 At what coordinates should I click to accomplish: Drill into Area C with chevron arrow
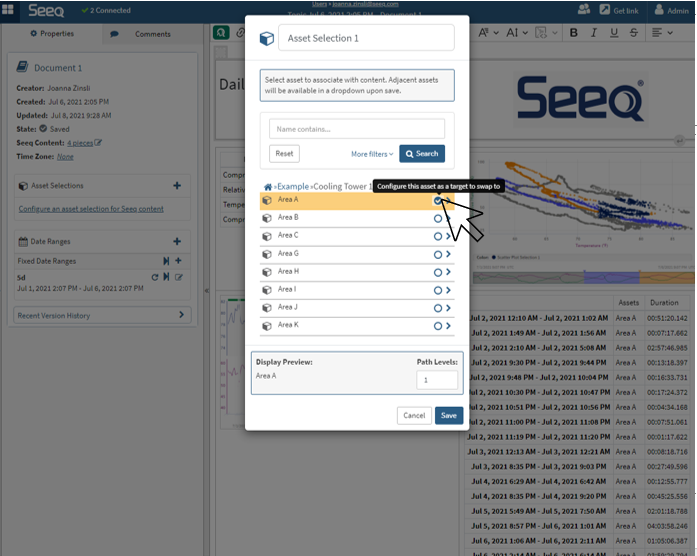click(448, 236)
